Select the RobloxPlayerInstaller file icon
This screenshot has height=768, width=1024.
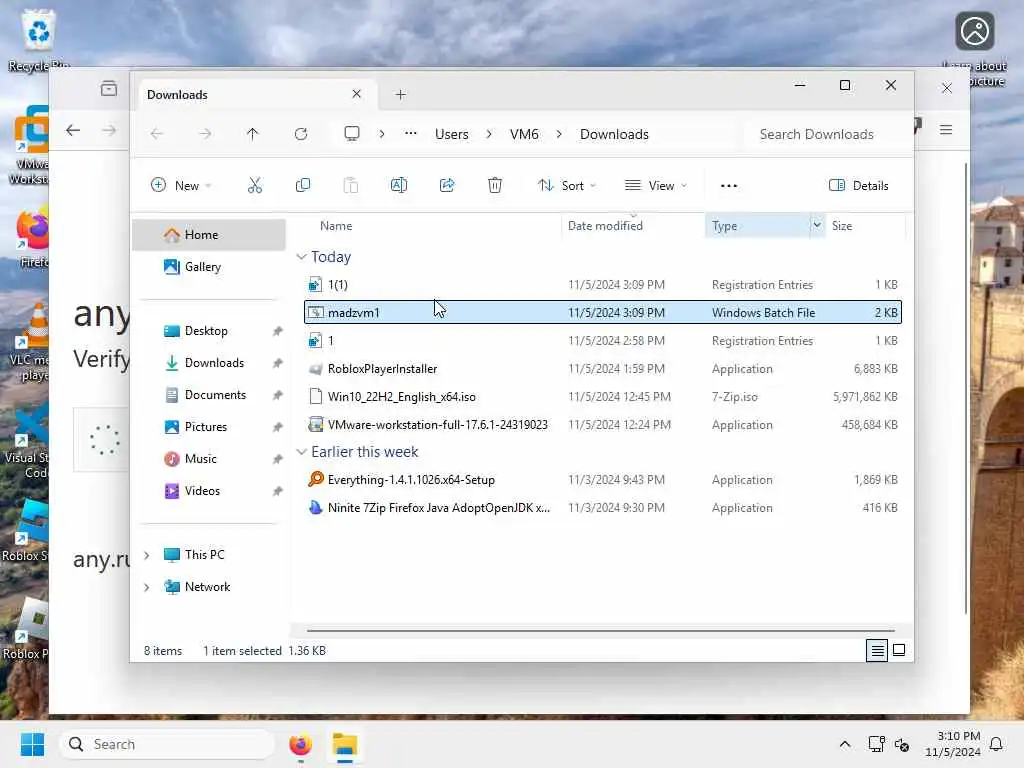click(315, 369)
